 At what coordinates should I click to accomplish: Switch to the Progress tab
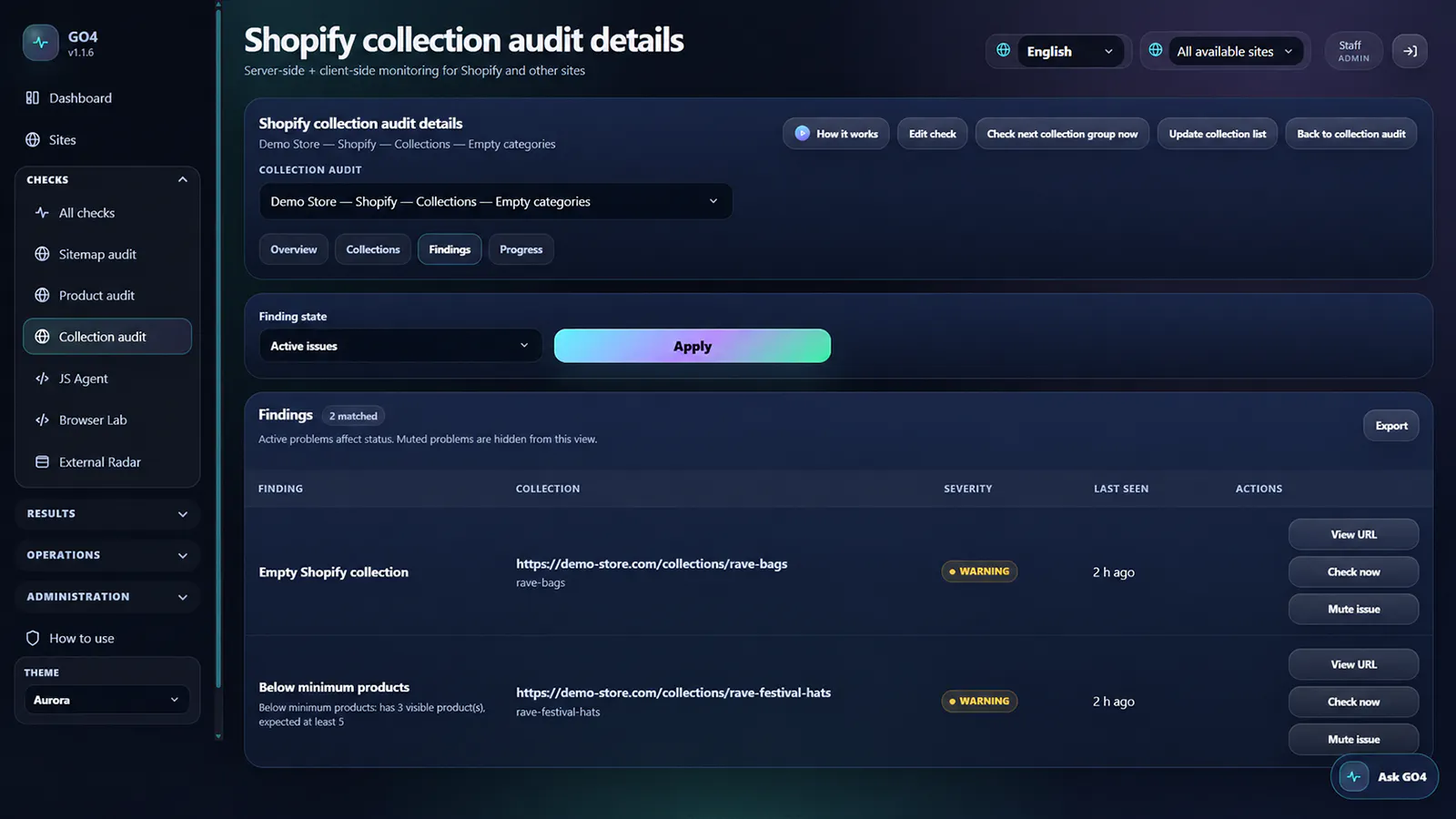tap(521, 249)
